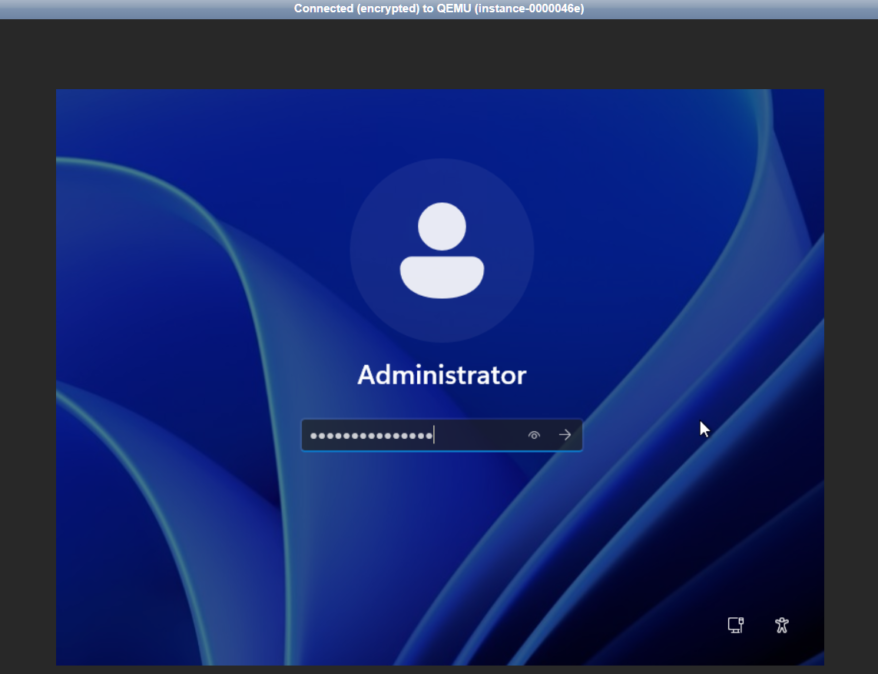Image resolution: width=878 pixels, height=674 pixels.
Task: Click the letter A in Administrator
Action: (x=366, y=375)
